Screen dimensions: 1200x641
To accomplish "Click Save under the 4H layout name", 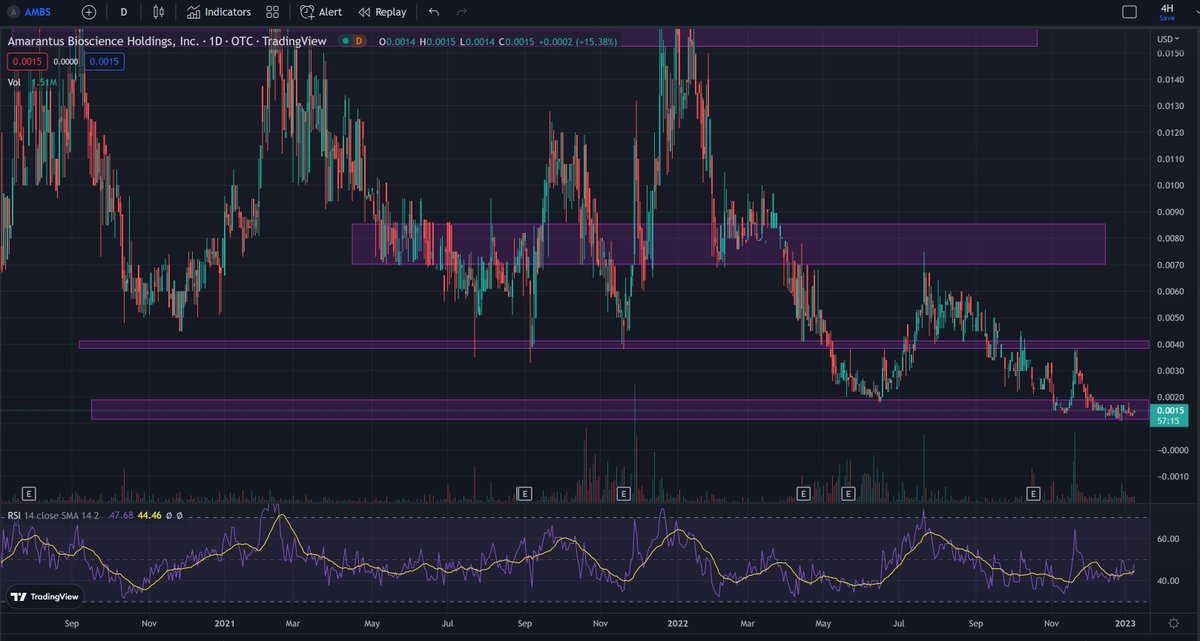I will point(1167,18).
